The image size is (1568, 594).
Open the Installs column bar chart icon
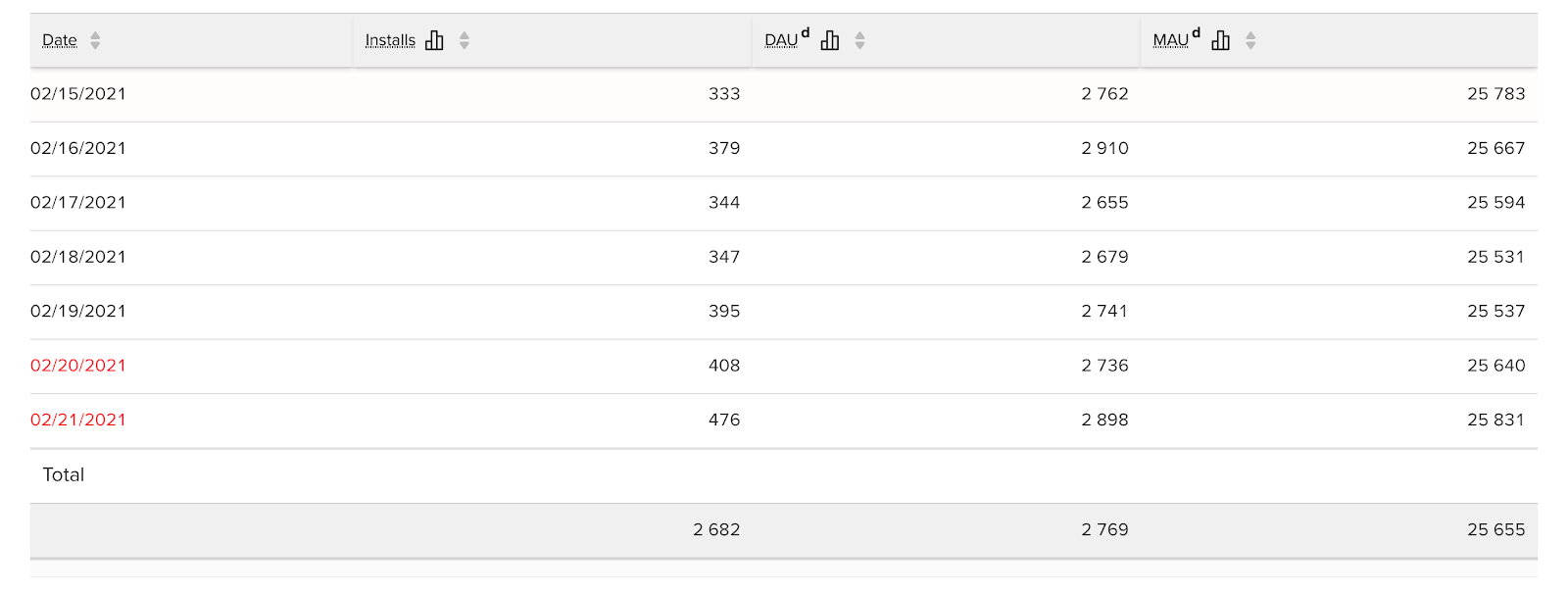pyautogui.click(x=434, y=40)
